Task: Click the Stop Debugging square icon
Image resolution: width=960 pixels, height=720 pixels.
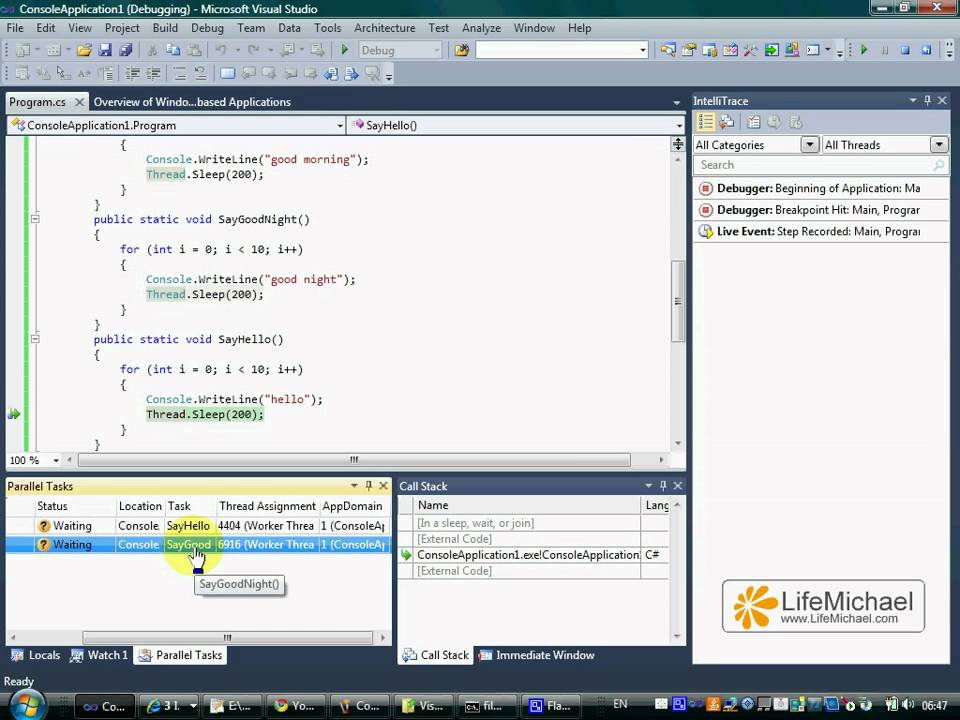Action: tap(905, 50)
